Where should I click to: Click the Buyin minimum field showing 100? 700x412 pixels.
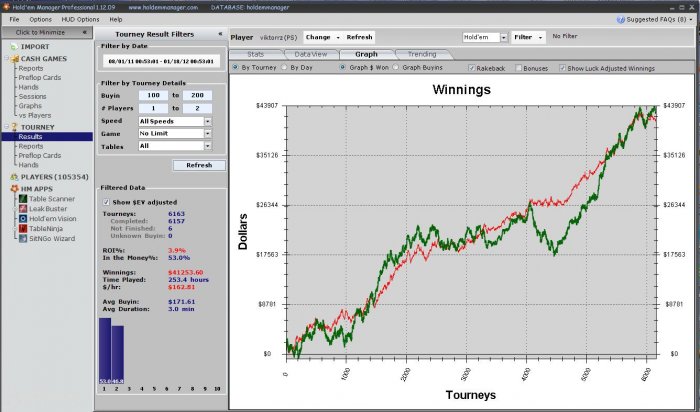point(154,95)
